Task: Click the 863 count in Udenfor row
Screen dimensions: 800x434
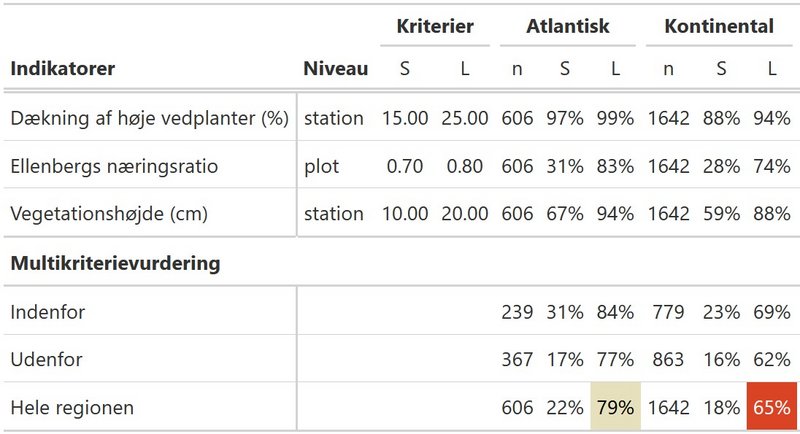Action: pos(668,360)
